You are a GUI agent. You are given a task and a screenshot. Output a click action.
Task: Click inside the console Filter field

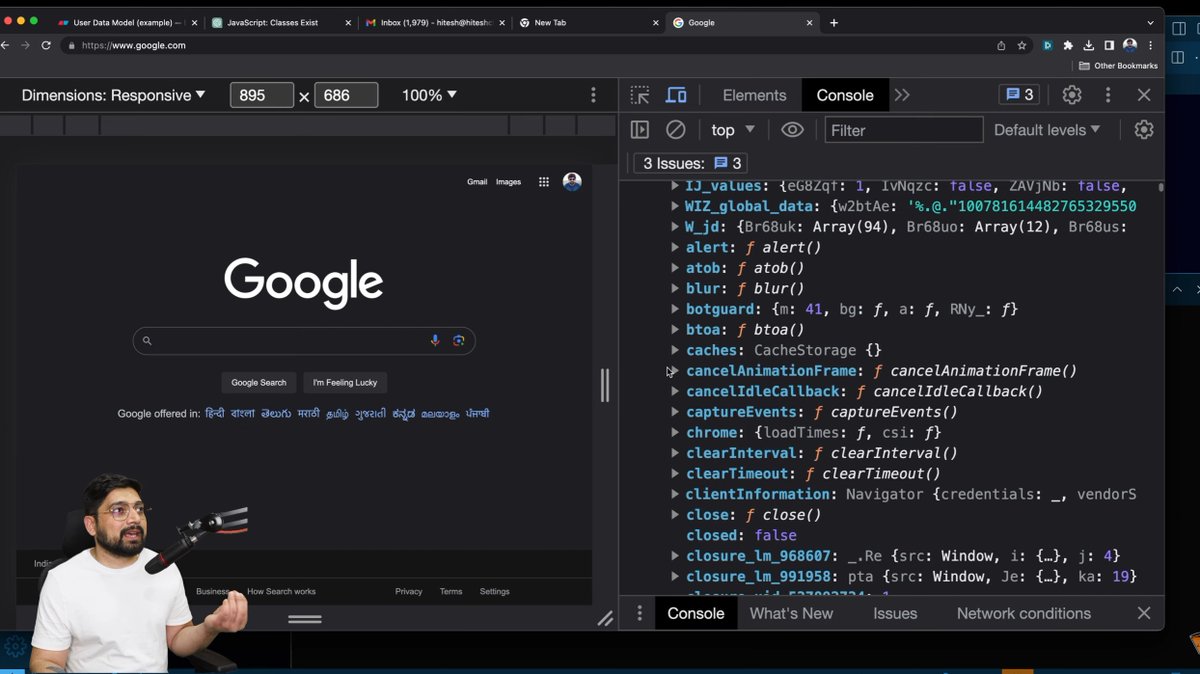click(903, 129)
